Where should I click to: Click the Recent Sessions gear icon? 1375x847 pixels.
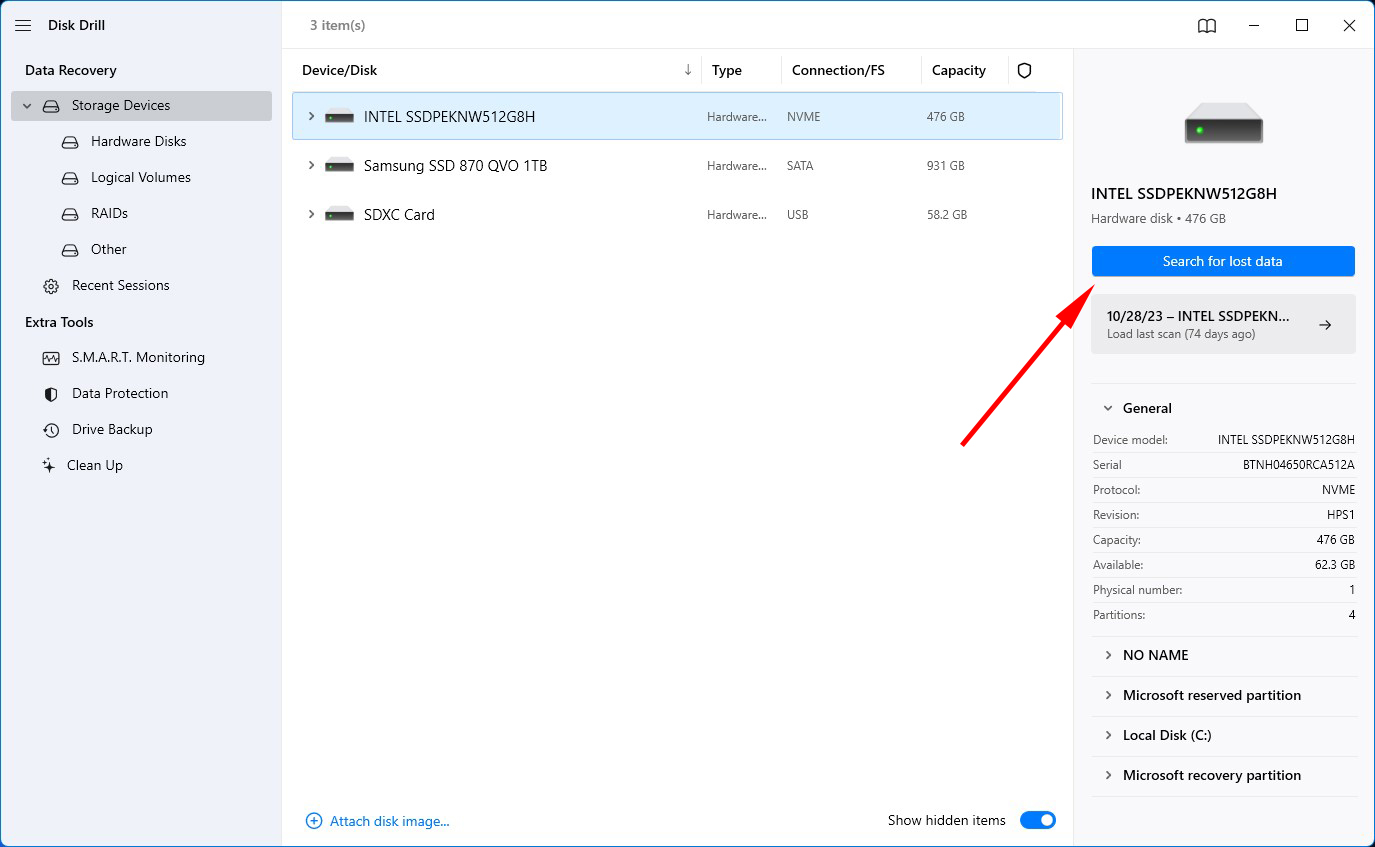51,286
